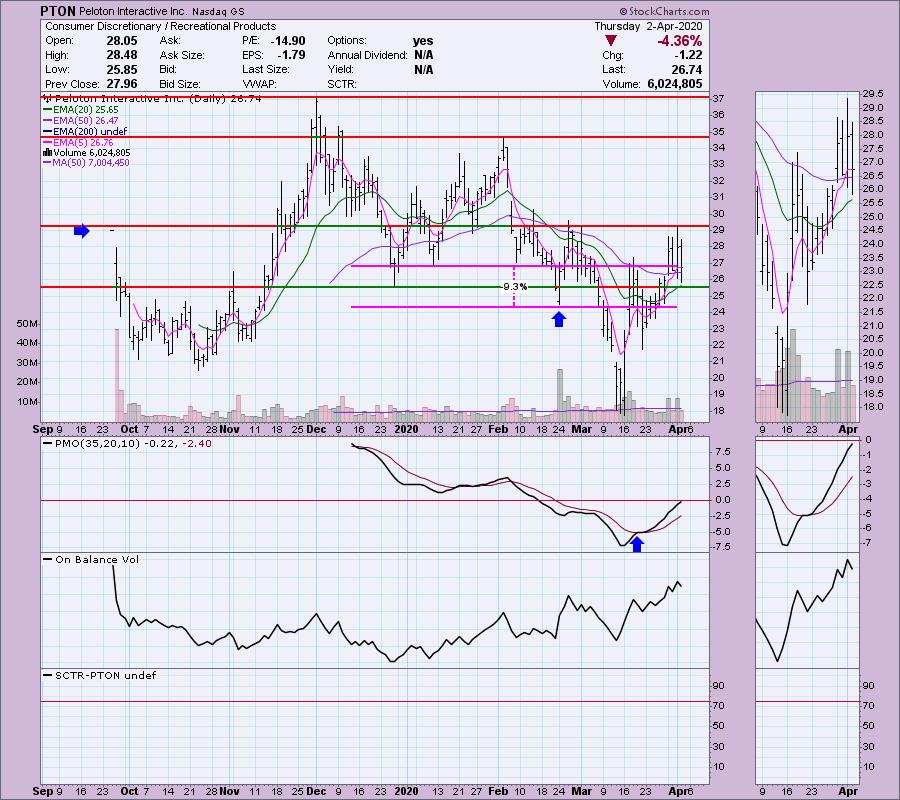900x800 pixels.
Task: Click the company name next to the PTON ticker
Action: (134, 11)
